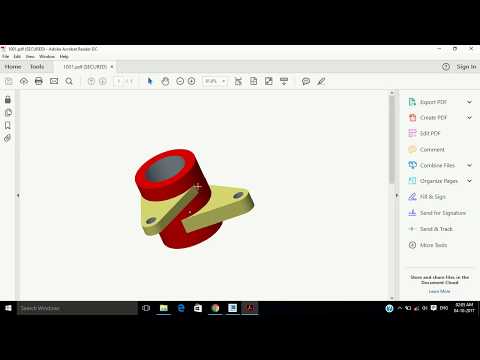480x360 pixels.
Task: Click the Zoom in plus icon
Action: (x=192, y=81)
